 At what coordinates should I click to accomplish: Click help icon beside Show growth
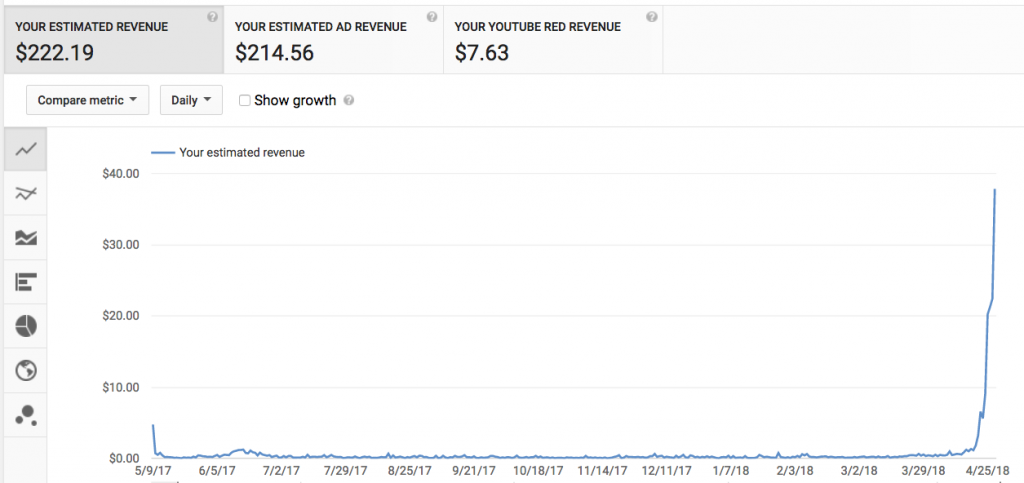point(349,101)
